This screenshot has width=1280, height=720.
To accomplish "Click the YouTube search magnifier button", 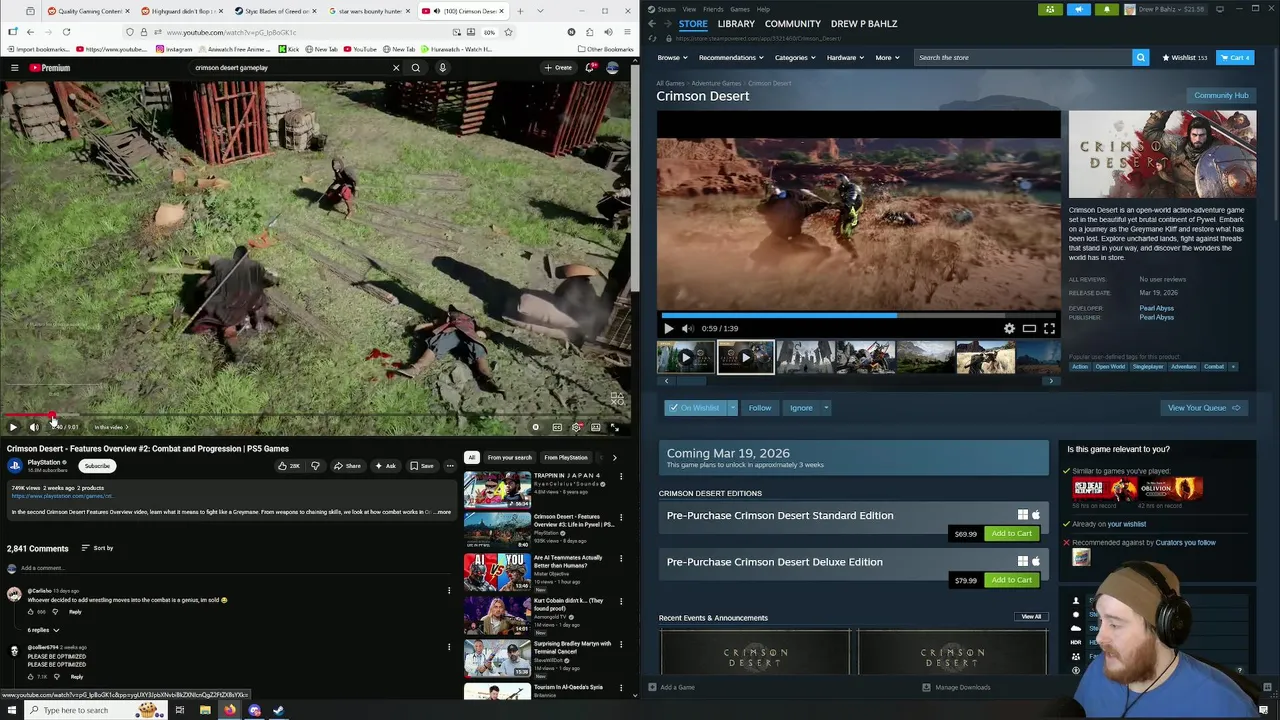I will click(x=416, y=68).
